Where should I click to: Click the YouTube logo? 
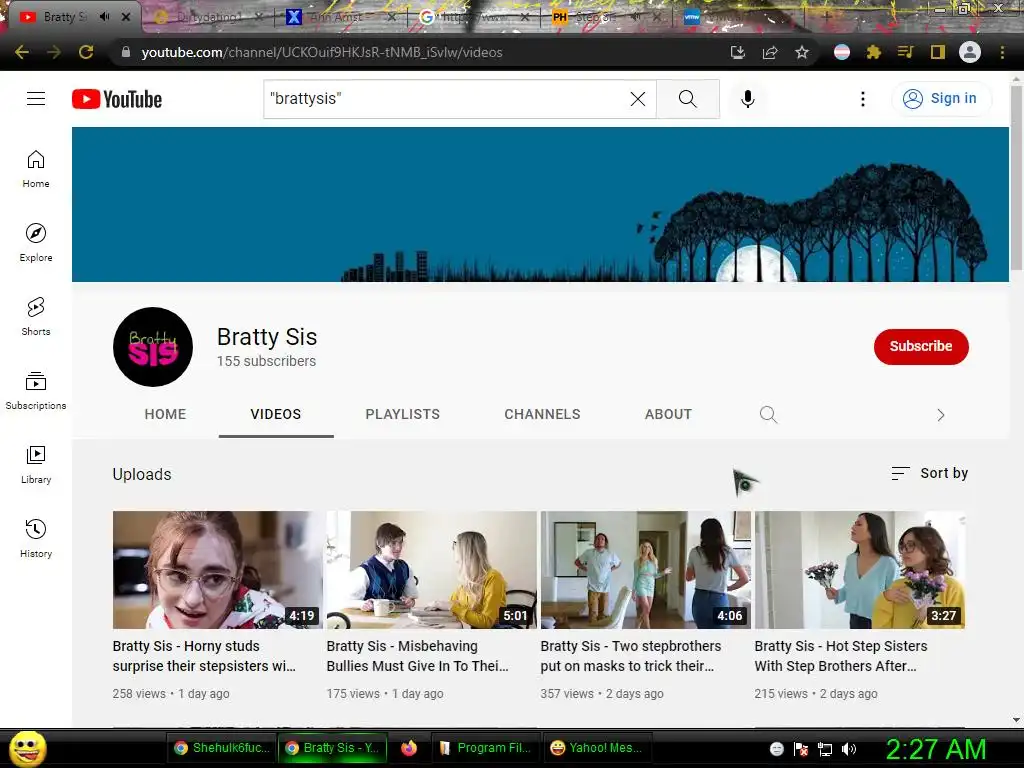click(117, 99)
